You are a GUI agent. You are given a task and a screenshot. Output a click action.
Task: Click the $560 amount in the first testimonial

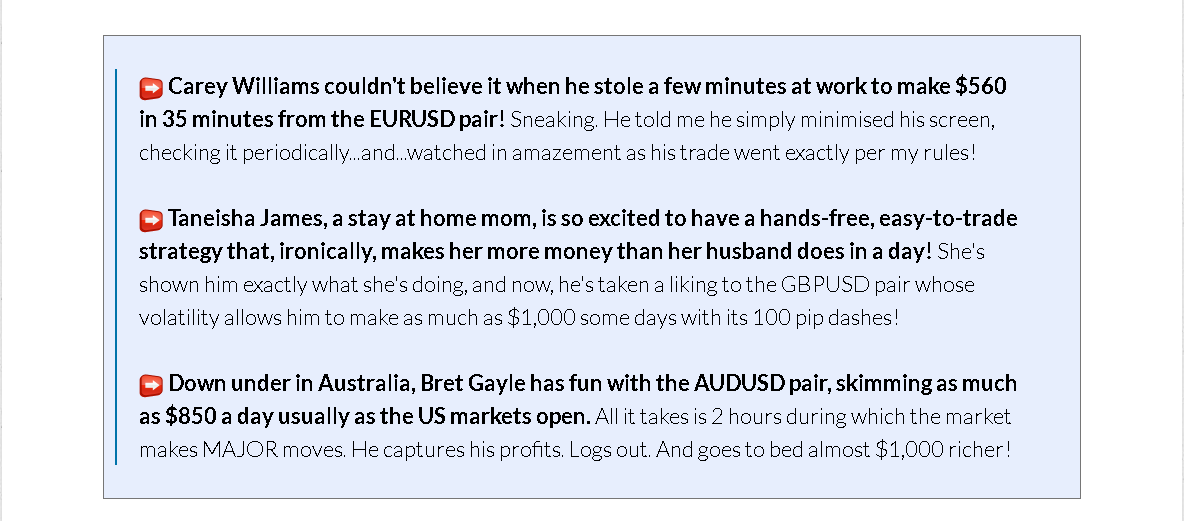981,87
